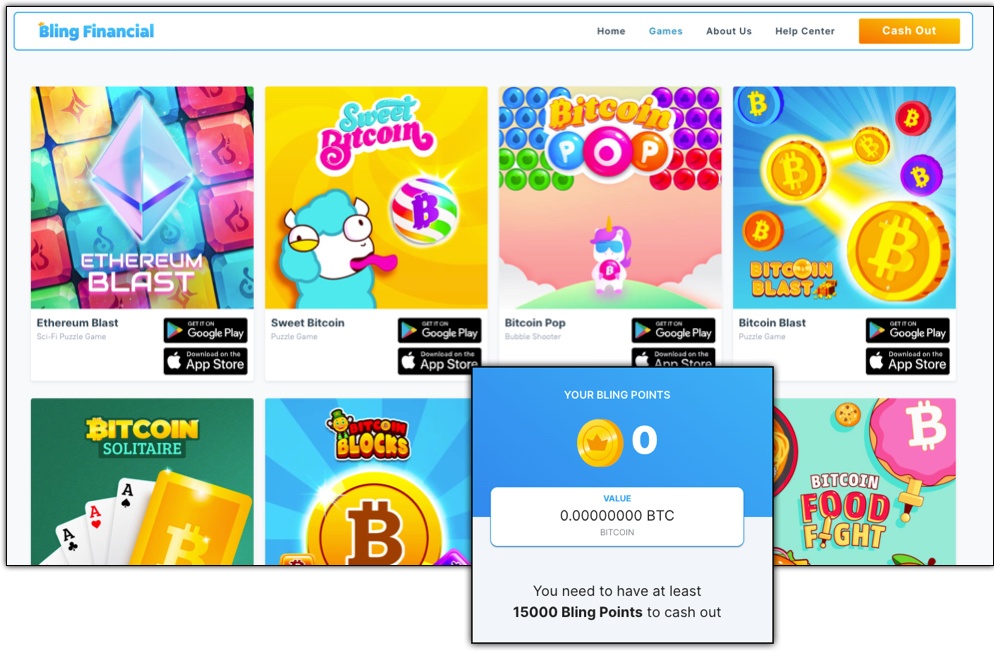This screenshot has height=651, width=994.
Task: Click the gold crown Bling Points coin
Action: click(600, 443)
